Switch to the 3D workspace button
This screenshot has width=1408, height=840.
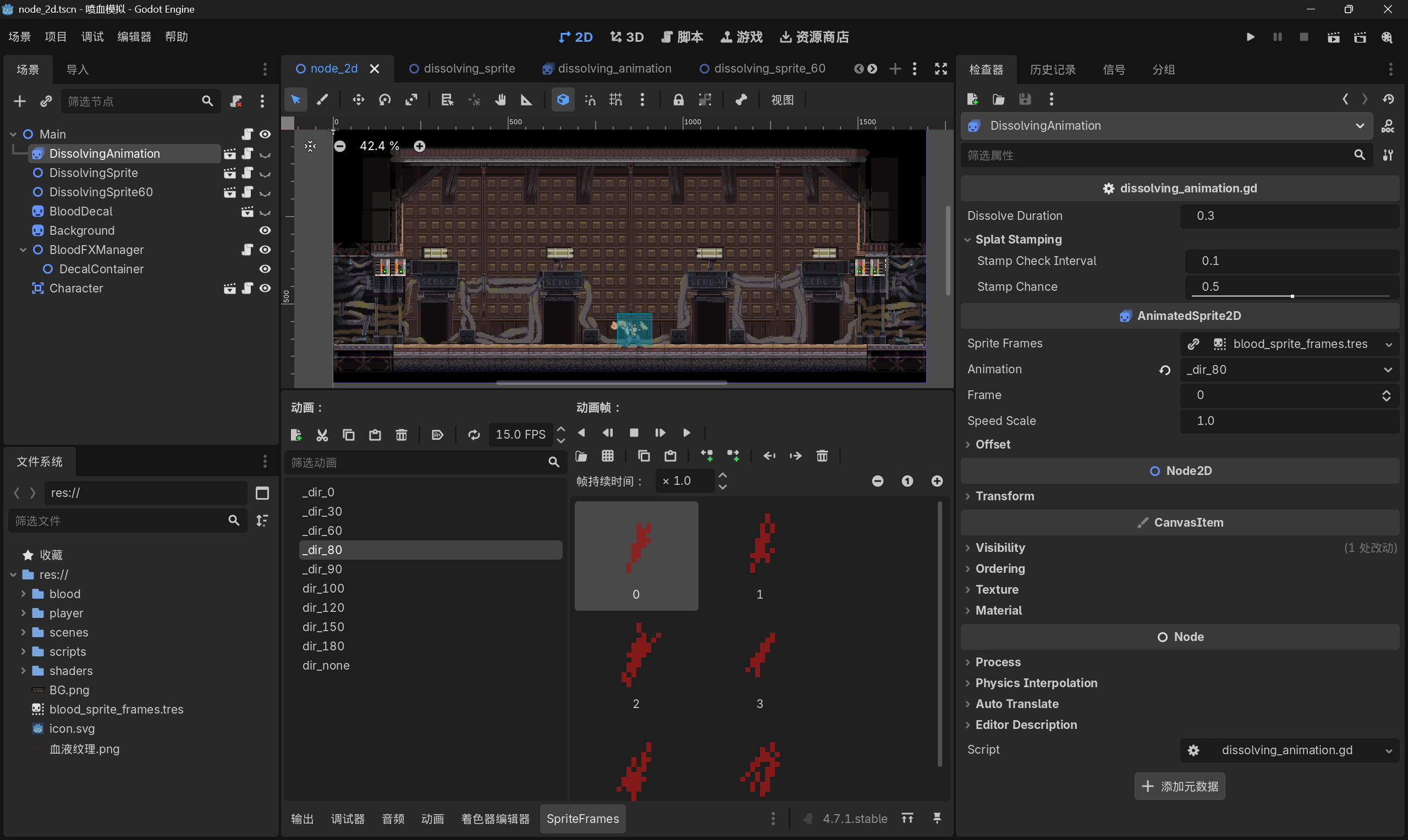(626, 37)
